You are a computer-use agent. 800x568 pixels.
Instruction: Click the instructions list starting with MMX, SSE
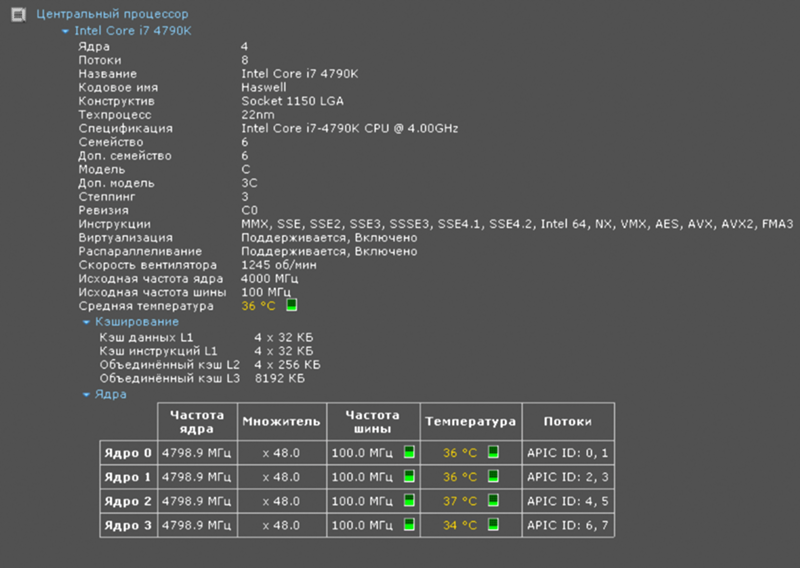(517, 224)
